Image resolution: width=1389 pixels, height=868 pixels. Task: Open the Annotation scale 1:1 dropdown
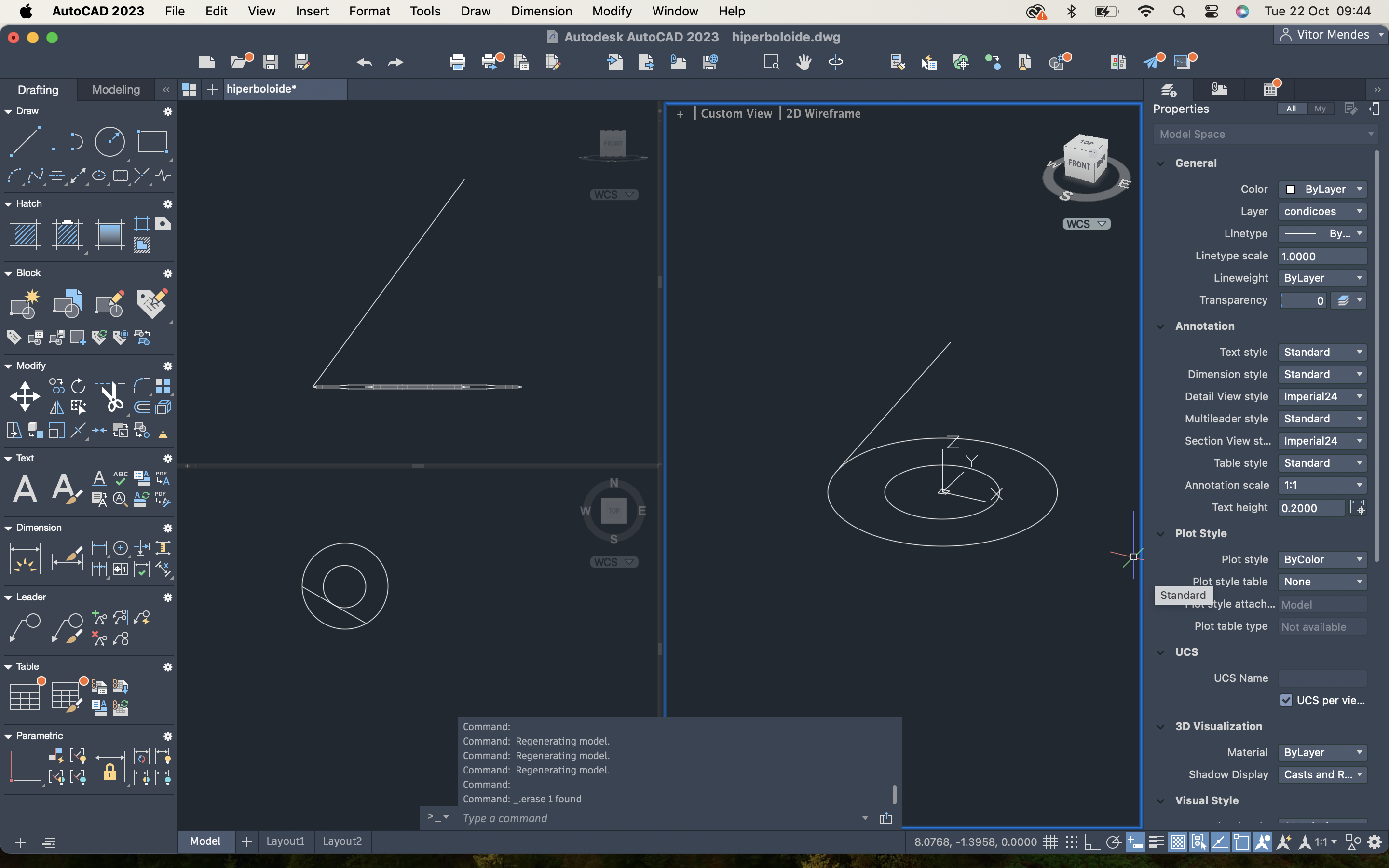pyautogui.click(x=1322, y=485)
